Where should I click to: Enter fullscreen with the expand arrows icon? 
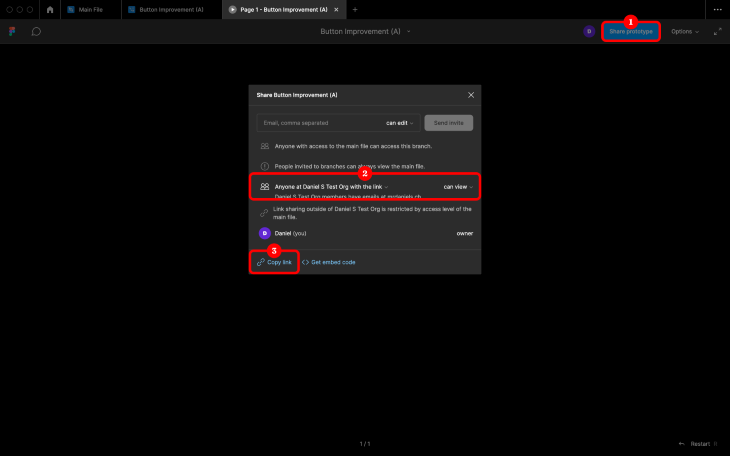pos(717,32)
